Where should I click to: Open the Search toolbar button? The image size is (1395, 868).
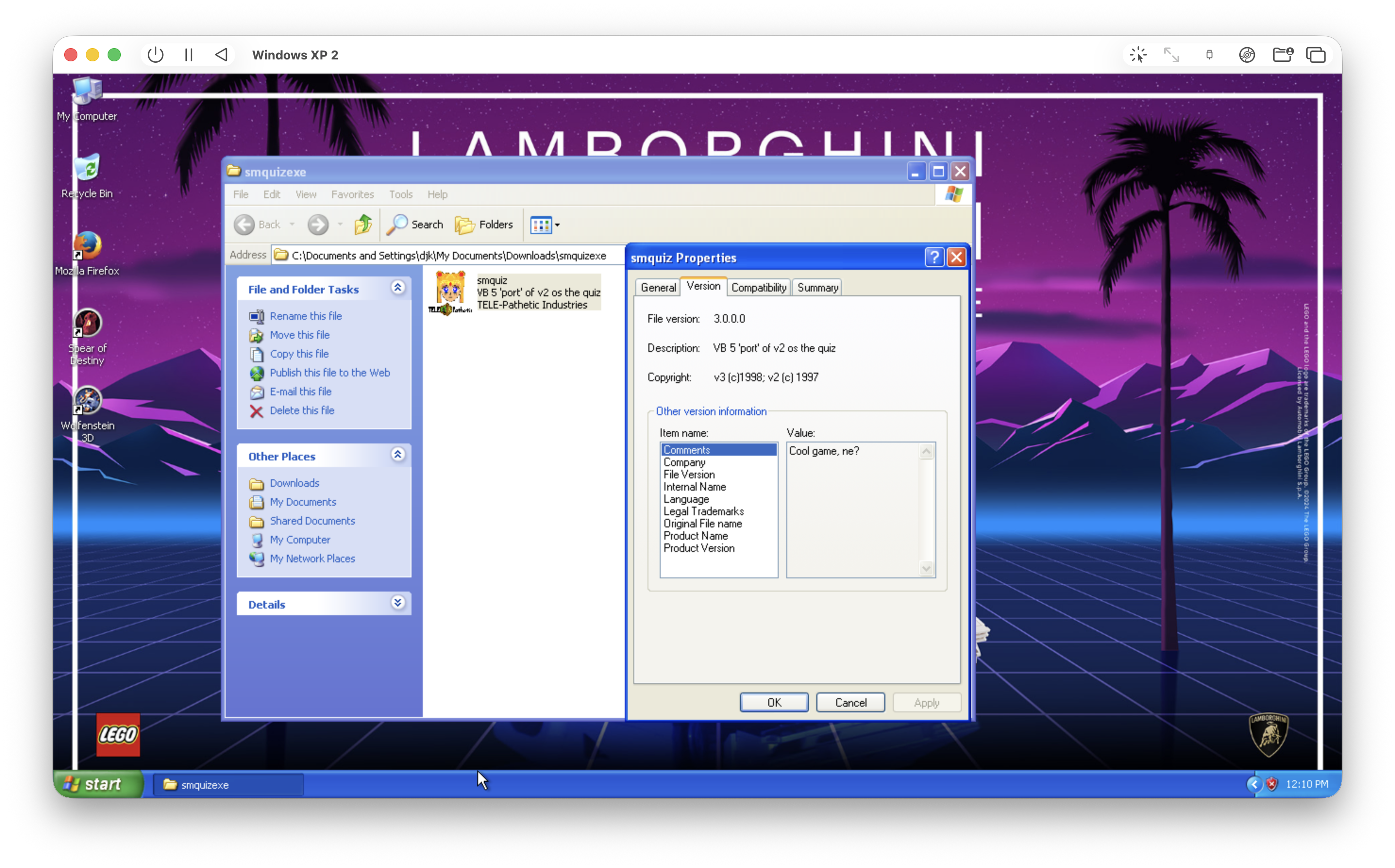click(415, 225)
